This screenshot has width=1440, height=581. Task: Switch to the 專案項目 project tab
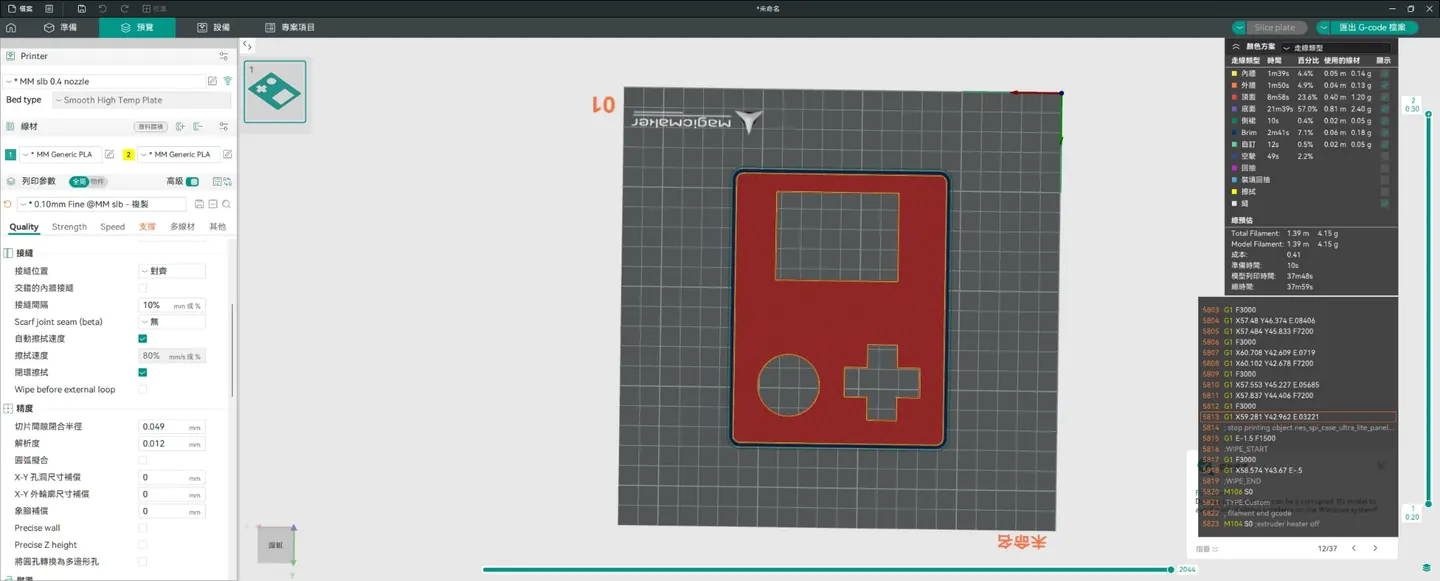pos(290,28)
